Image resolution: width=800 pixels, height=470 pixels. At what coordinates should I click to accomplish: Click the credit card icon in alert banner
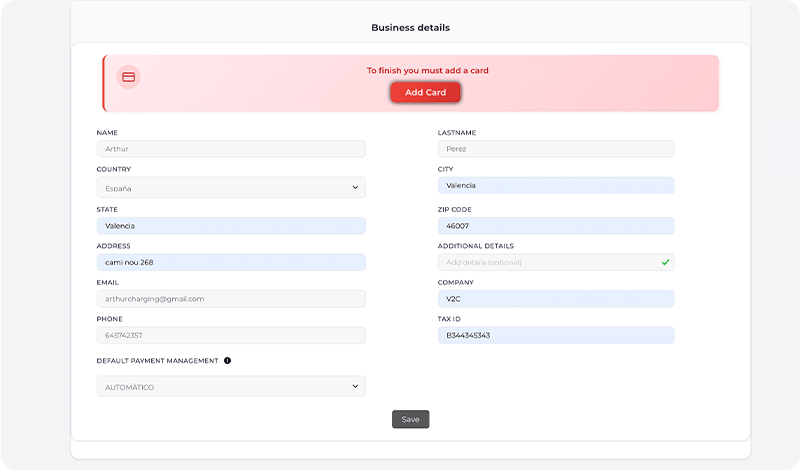[x=128, y=77]
